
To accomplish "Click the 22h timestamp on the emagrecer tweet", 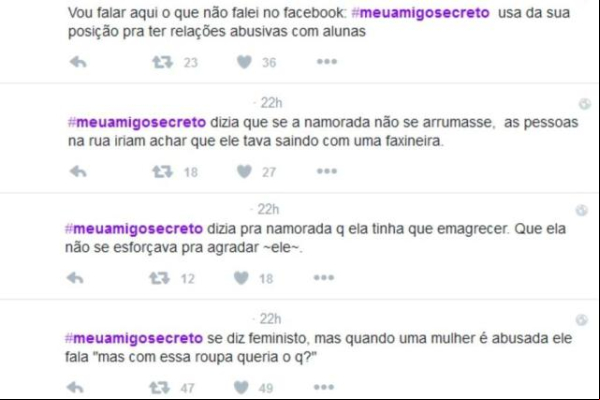I will pos(268,209).
